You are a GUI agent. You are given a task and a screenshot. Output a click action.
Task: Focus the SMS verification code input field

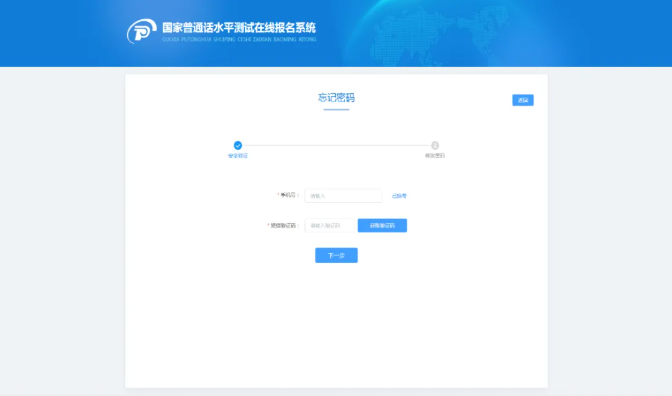click(x=330, y=225)
